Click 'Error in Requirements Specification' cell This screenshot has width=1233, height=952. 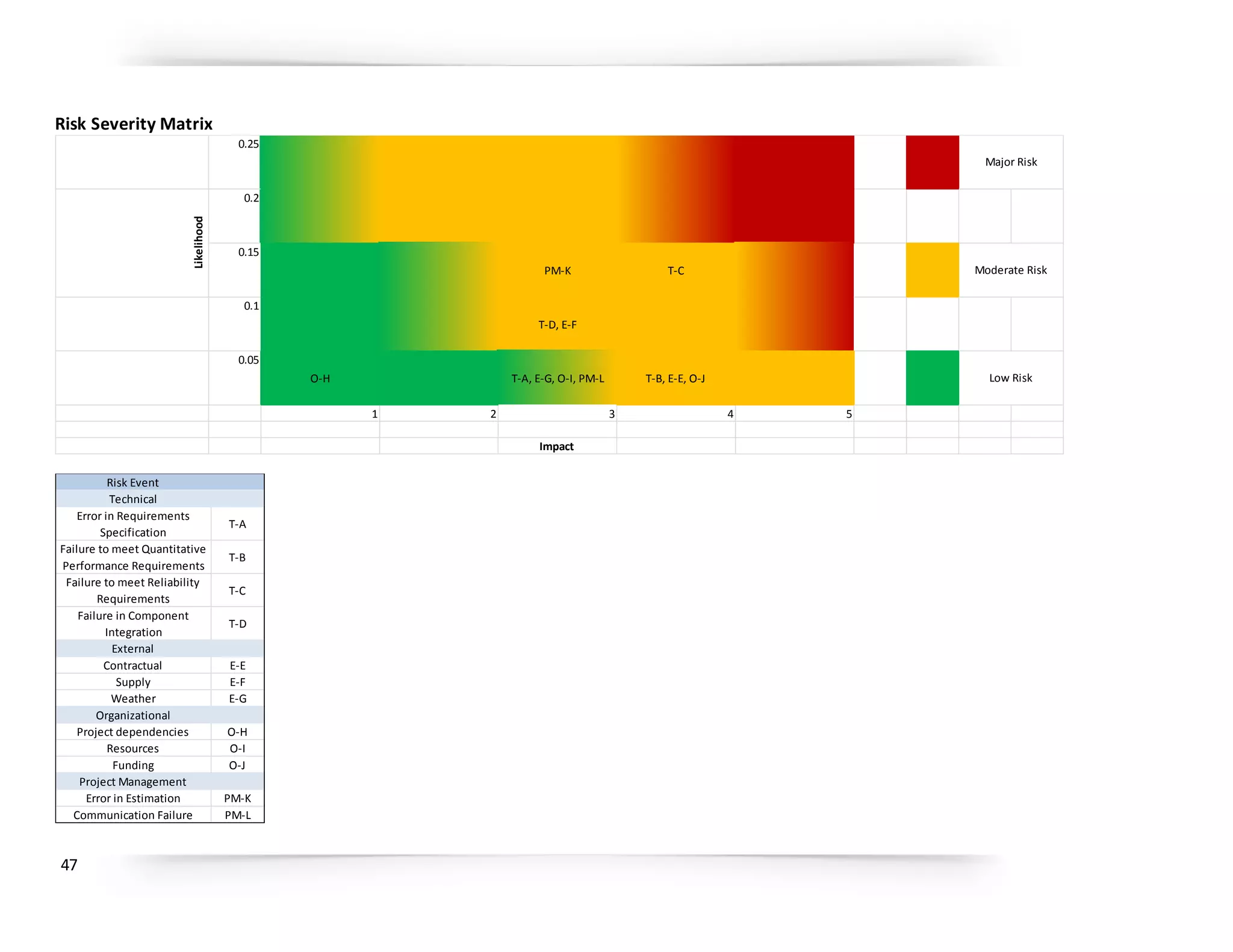tap(133, 524)
